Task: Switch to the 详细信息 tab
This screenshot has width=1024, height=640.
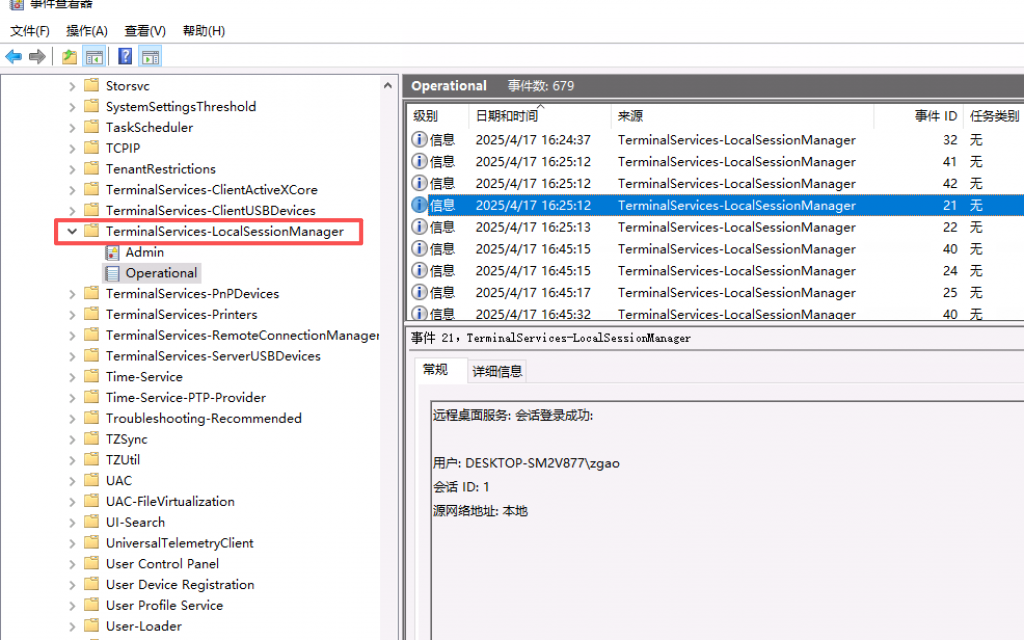Action: click(497, 371)
